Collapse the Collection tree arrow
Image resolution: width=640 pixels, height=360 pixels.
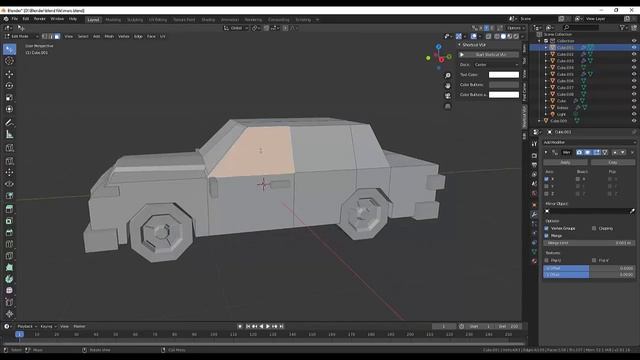pyautogui.click(x=540, y=41)
